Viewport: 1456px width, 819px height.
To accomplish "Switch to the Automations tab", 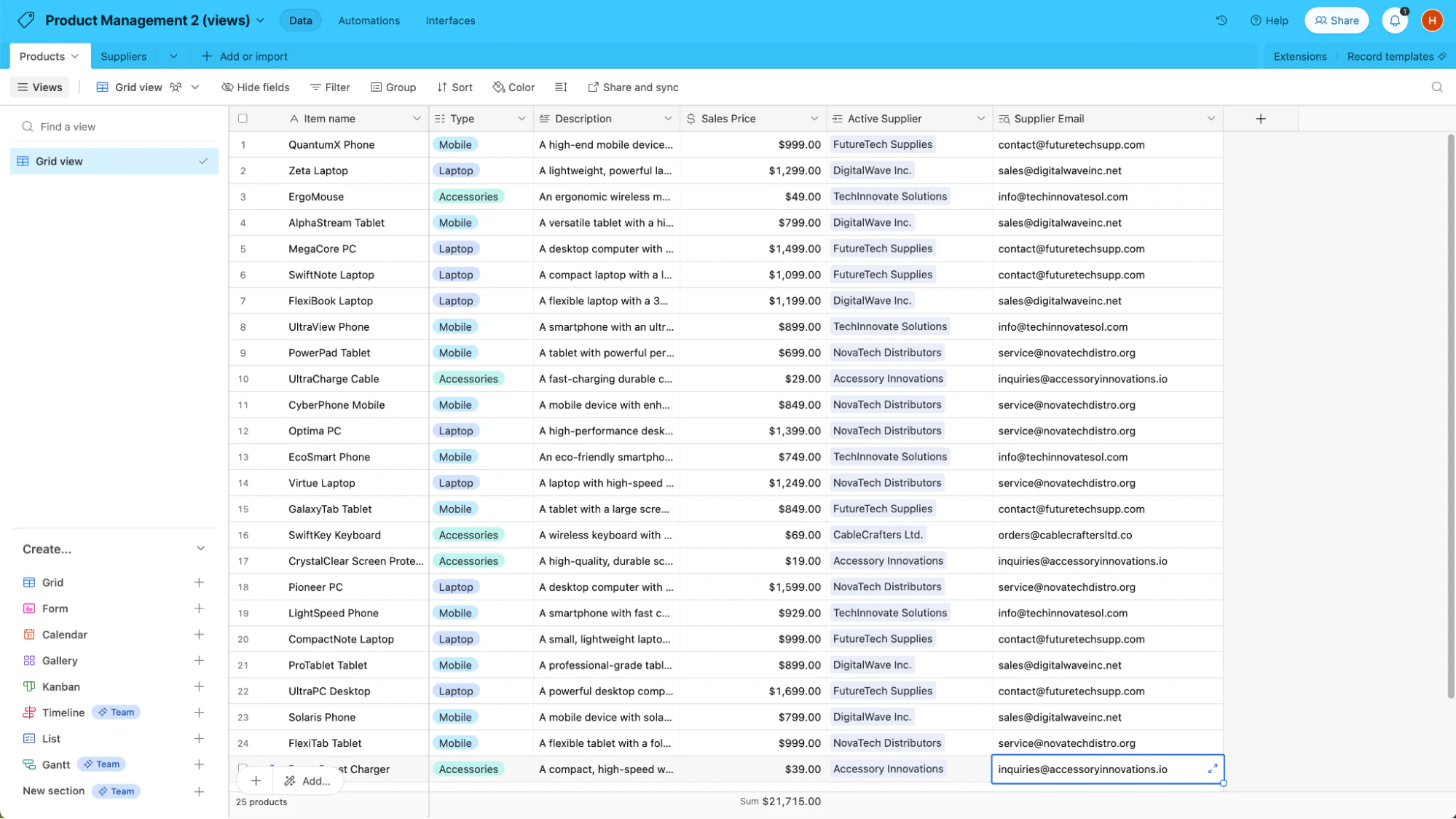I will tap(369, 20).
